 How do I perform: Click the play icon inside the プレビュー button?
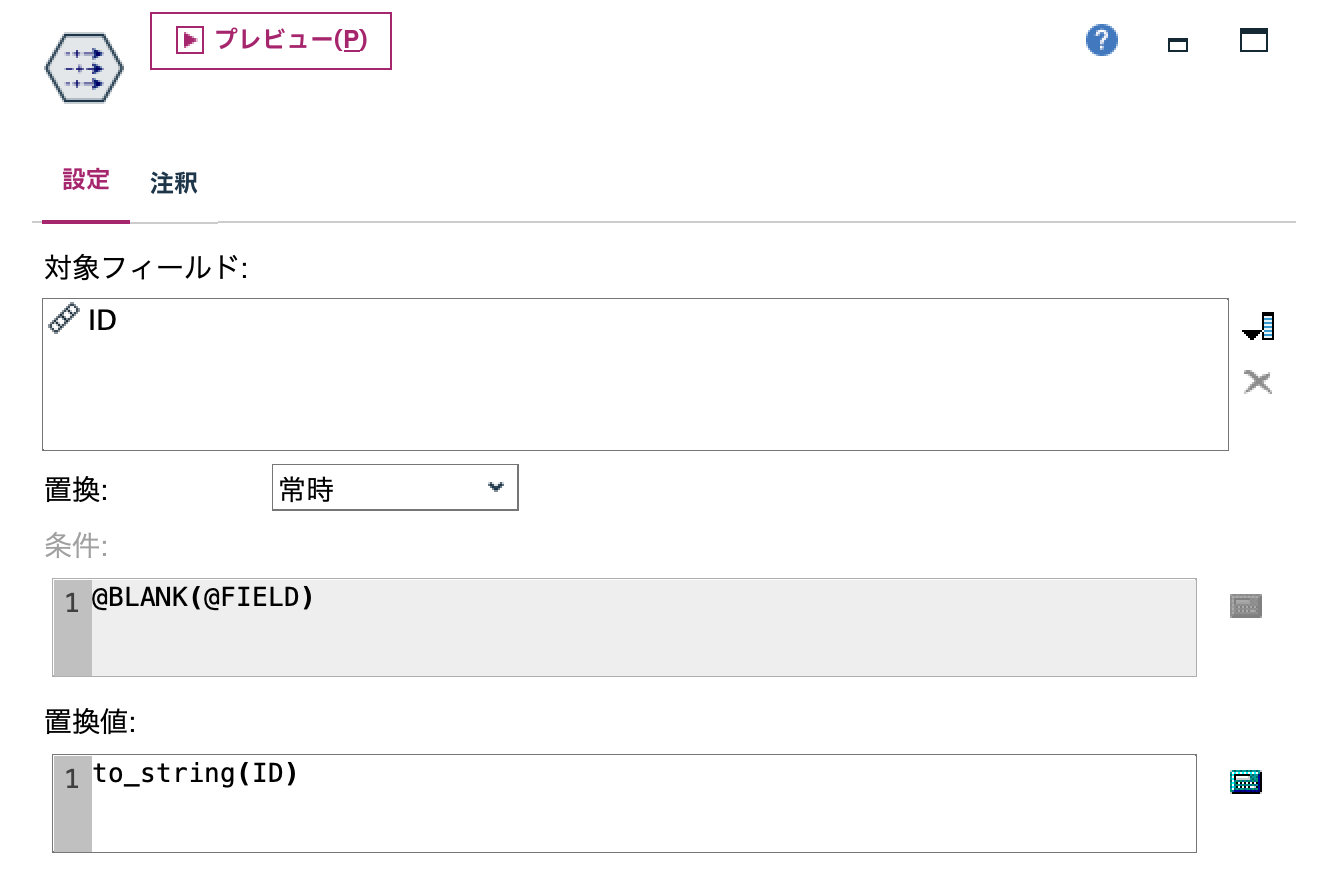(190, 41)
